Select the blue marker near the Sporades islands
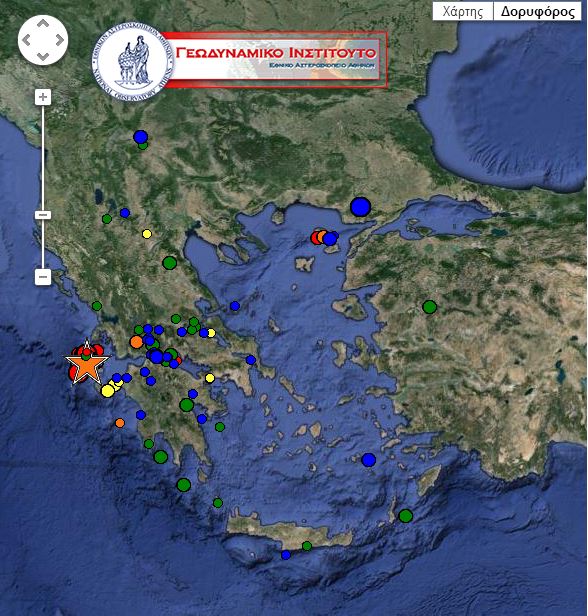Image resolution: width=588 pixels, height=616 pixels. tap(235, 306)
